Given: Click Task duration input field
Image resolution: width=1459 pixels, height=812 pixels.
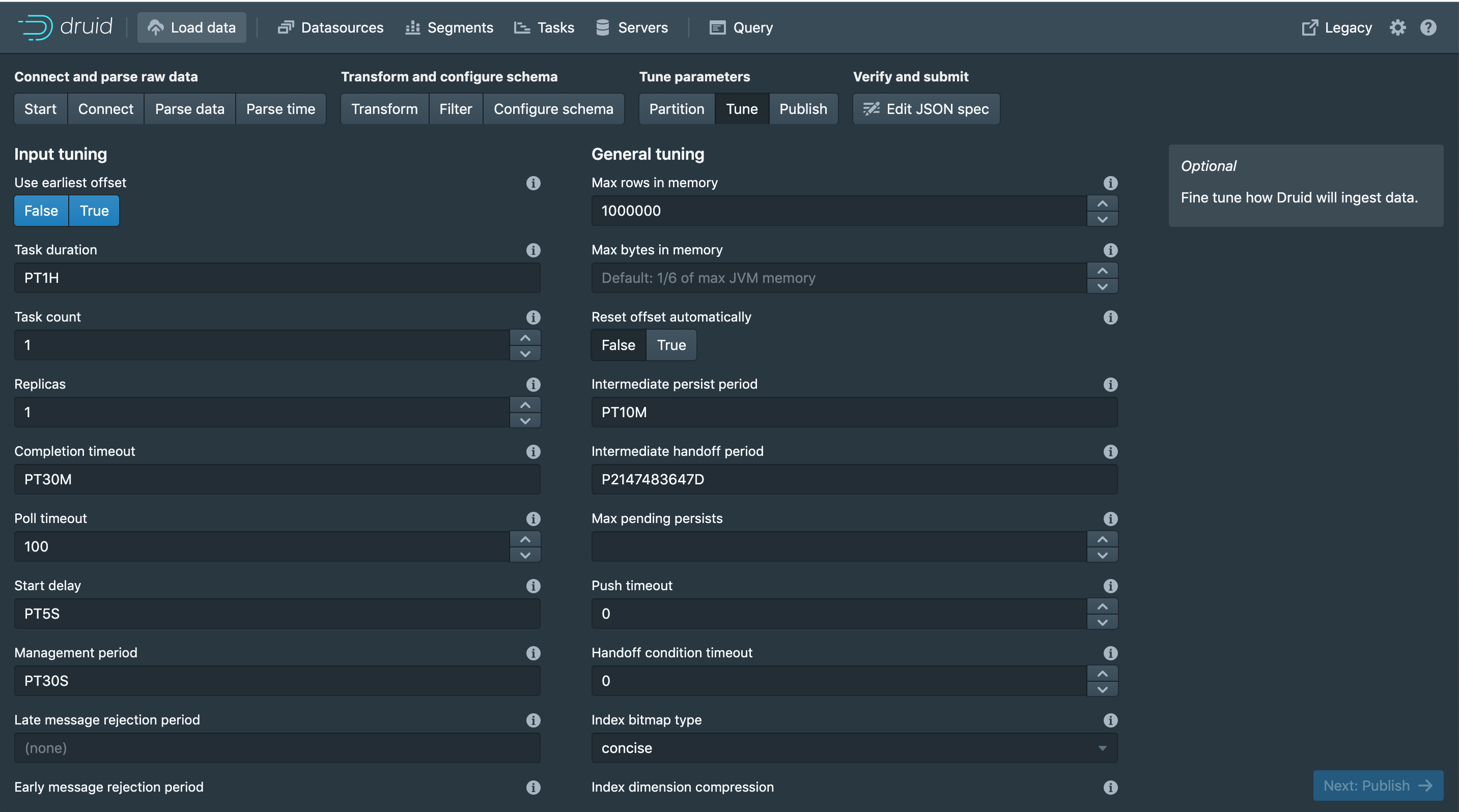Looking at the screenshot, I should 277,278.
